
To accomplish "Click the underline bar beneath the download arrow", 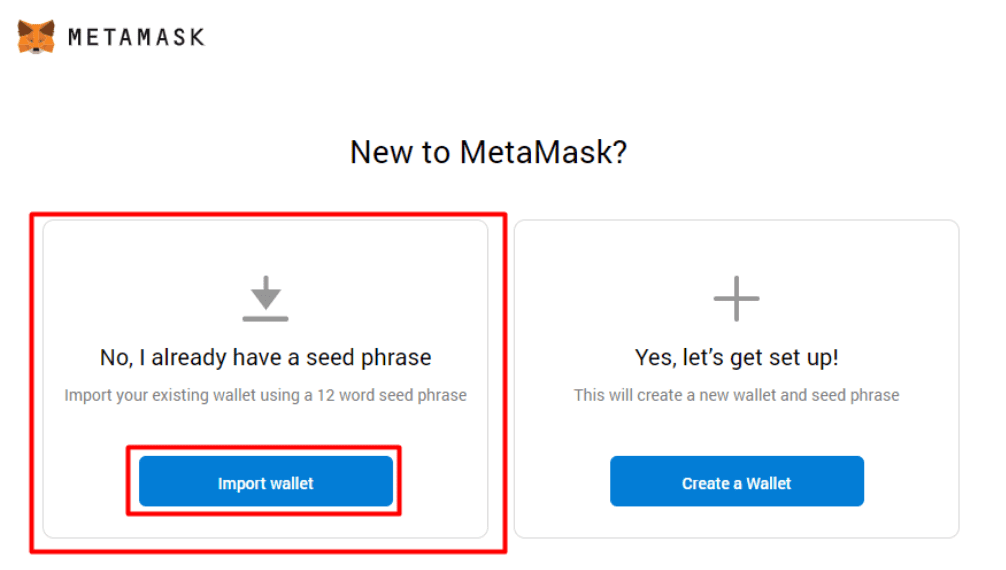I will click(x=265, y=318).
